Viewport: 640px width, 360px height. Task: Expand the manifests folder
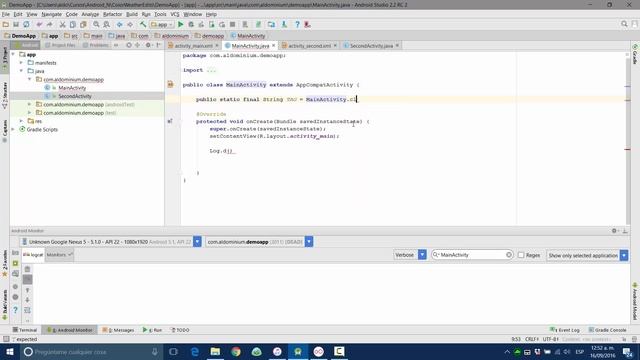click(x=21, y=63)
